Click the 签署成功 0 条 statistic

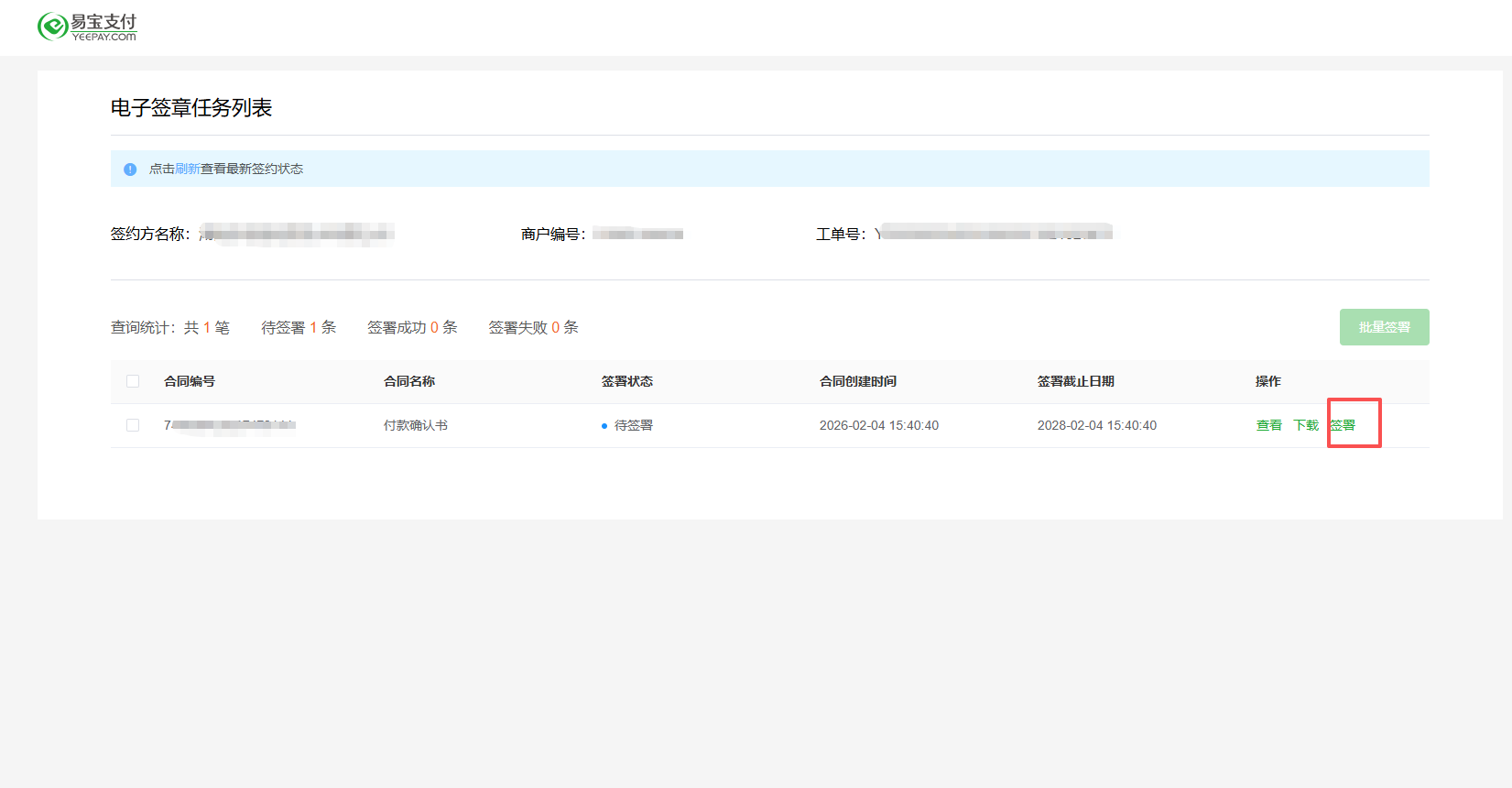[412, 327]
